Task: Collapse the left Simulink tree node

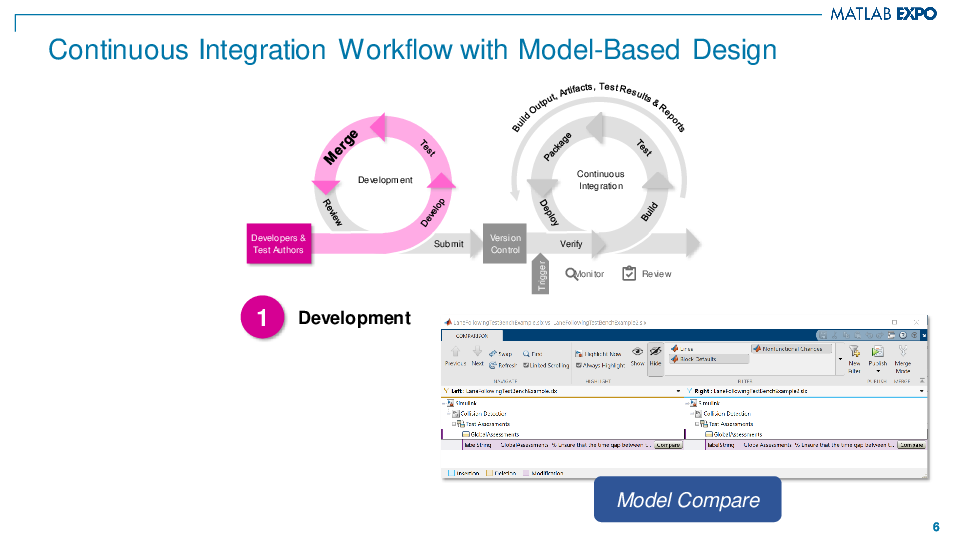Action: (x=444, y=403)
